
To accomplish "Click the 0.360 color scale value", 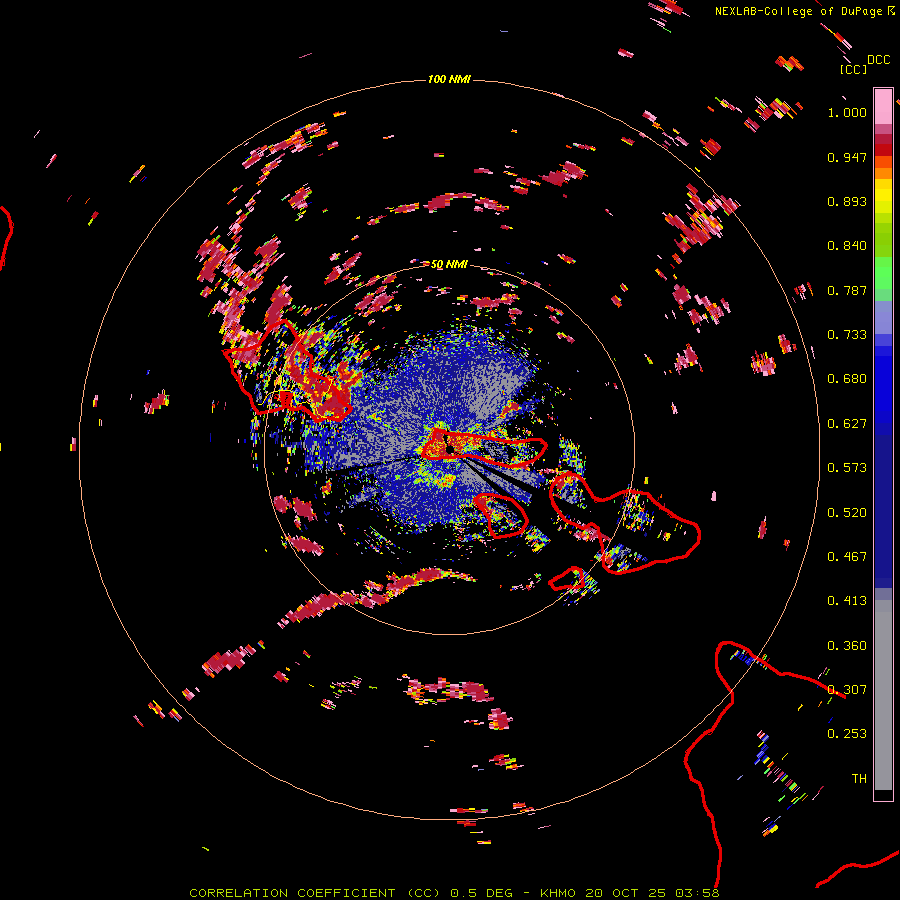I will [847, 646].
